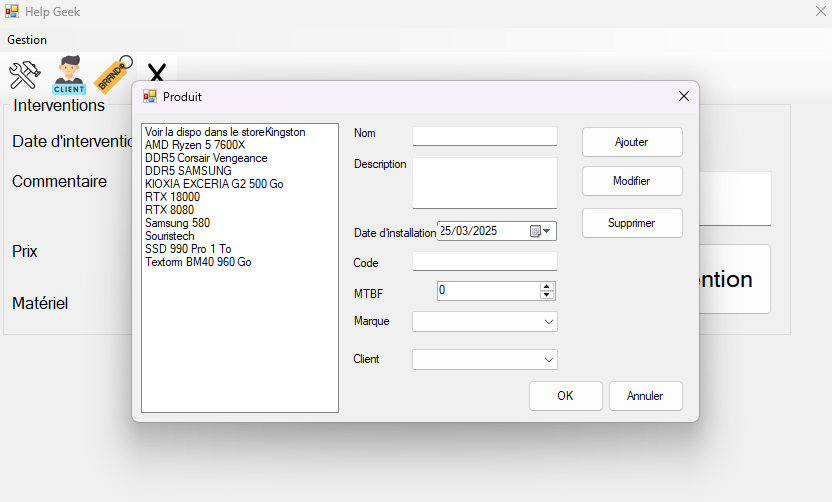Select SSD 990 Pro 1 To item
Image resolution: width=832 pixels, height=502 pixels.
(x=188, y=249)
